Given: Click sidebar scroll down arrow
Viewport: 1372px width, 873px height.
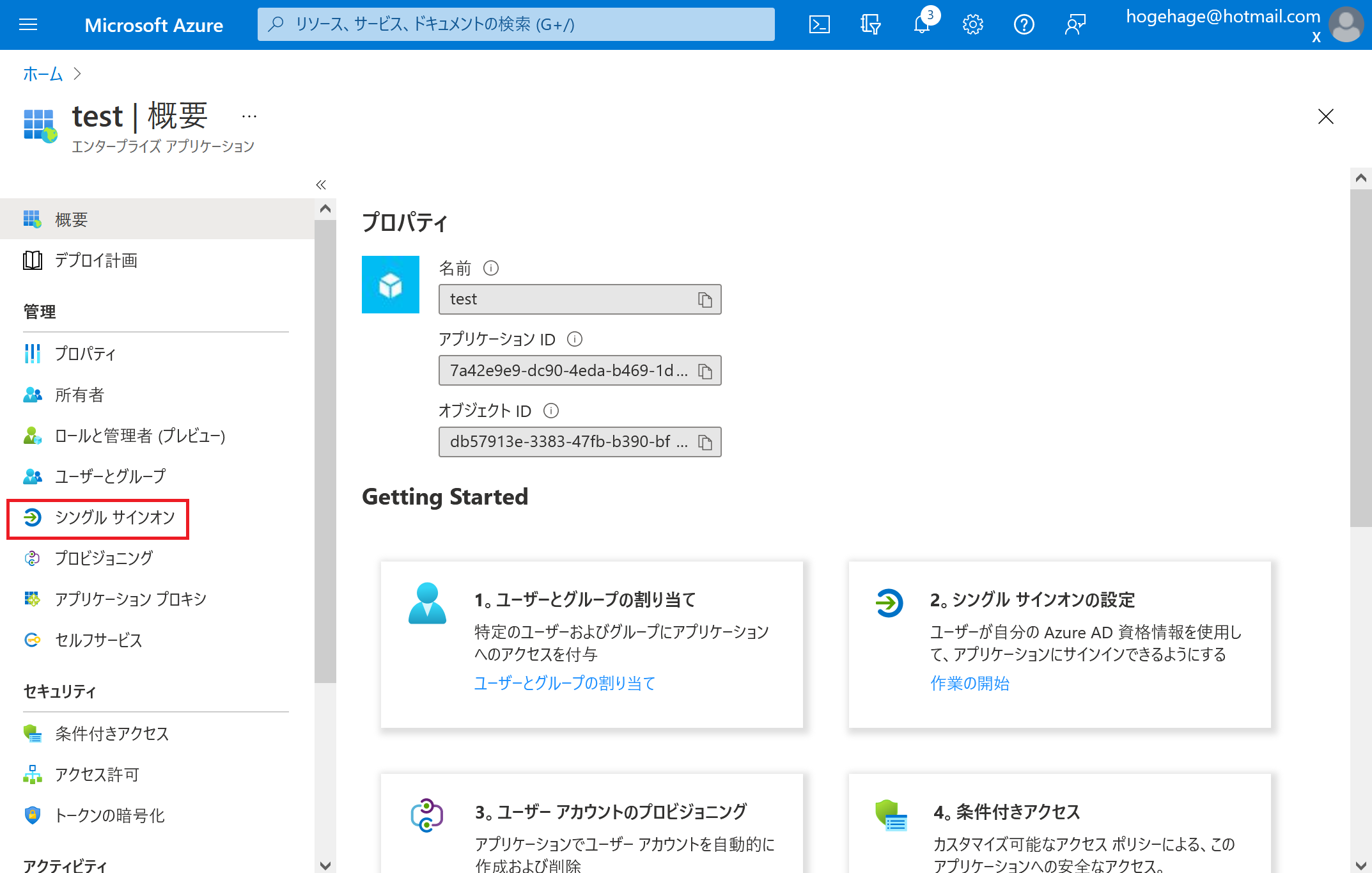Looking at the screenshot, I should tap(325, 865).
